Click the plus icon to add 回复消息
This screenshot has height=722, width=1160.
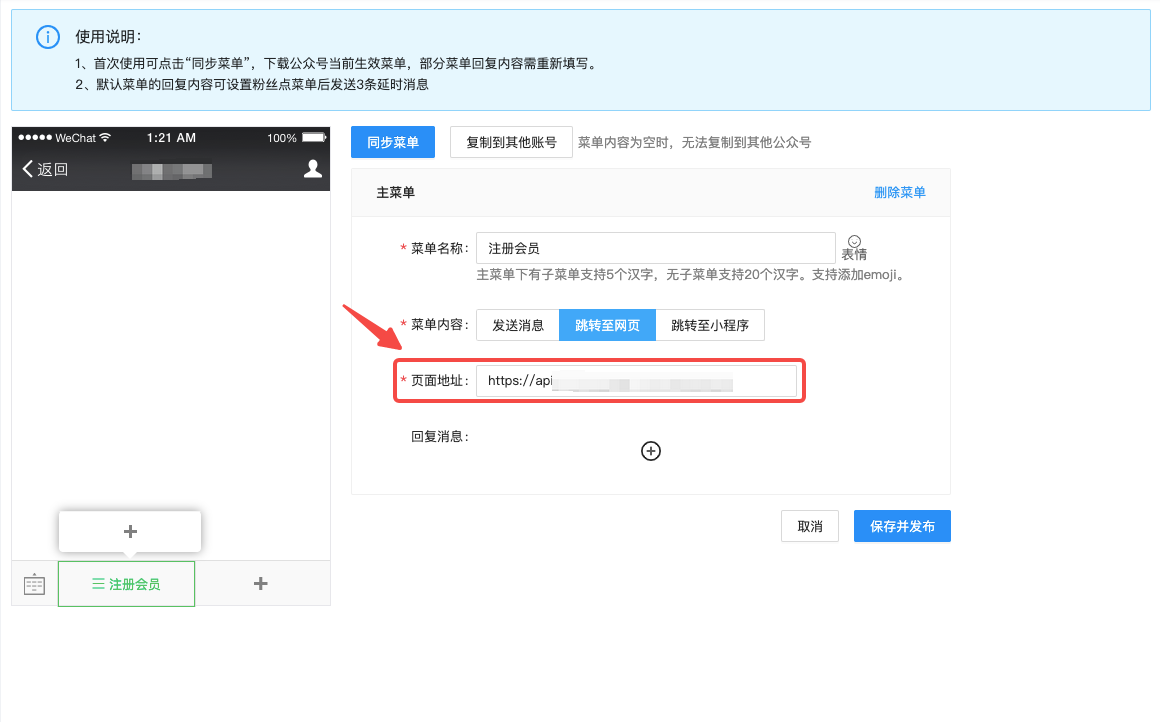coord(651,451)
